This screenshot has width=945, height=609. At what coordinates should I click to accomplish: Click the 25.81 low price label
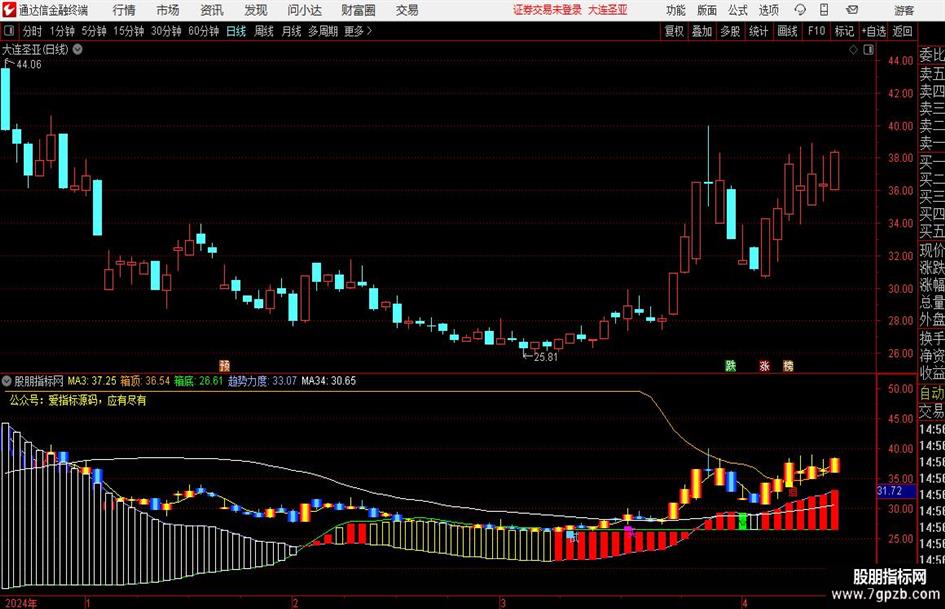tap(545, 357)
